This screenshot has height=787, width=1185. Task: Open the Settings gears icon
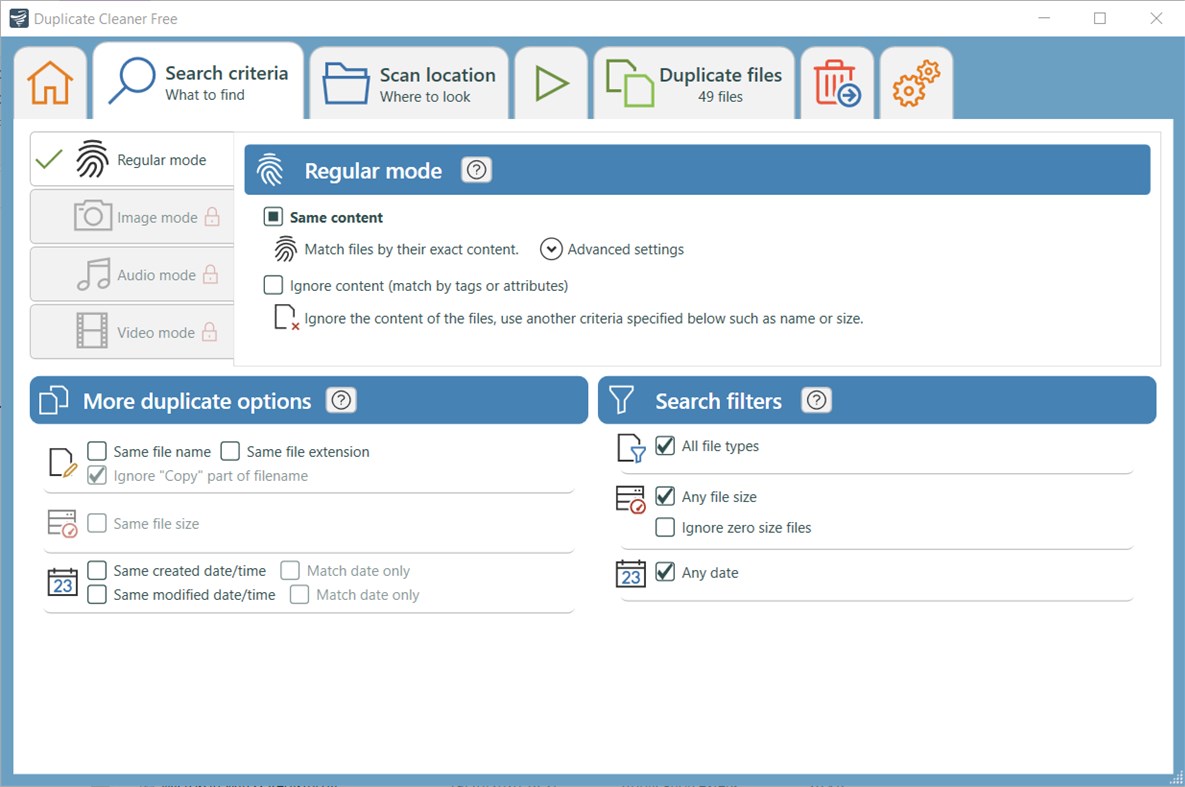915,82
